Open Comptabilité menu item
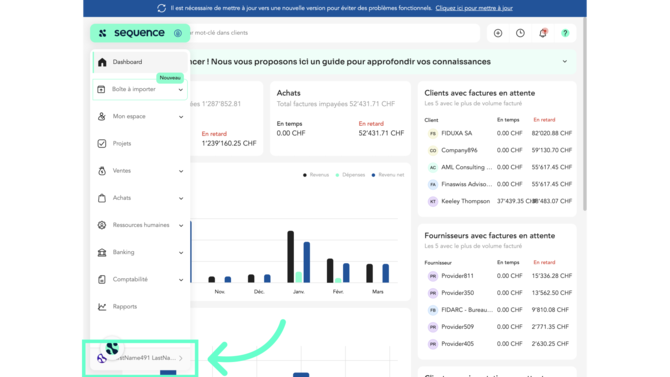The height and width of the screenshot is (377, 670). point(140,279)
